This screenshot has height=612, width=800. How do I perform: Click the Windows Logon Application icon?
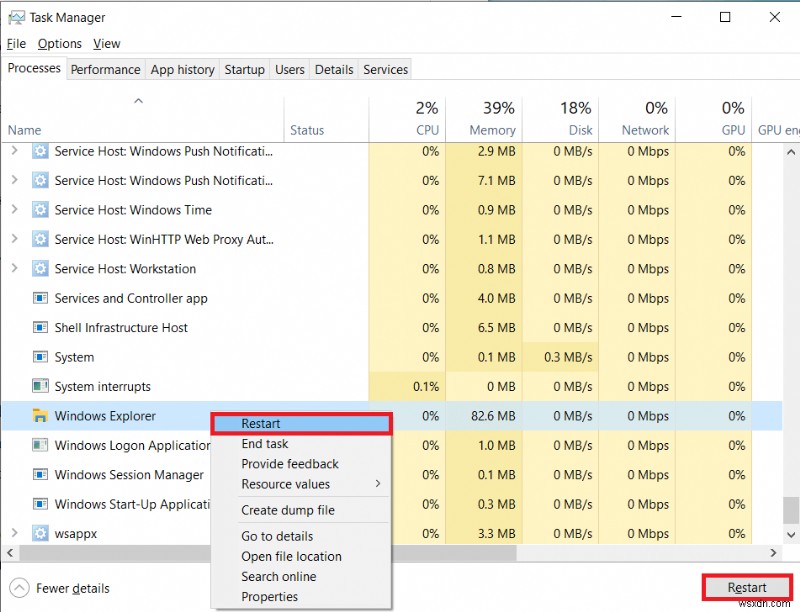40,445
